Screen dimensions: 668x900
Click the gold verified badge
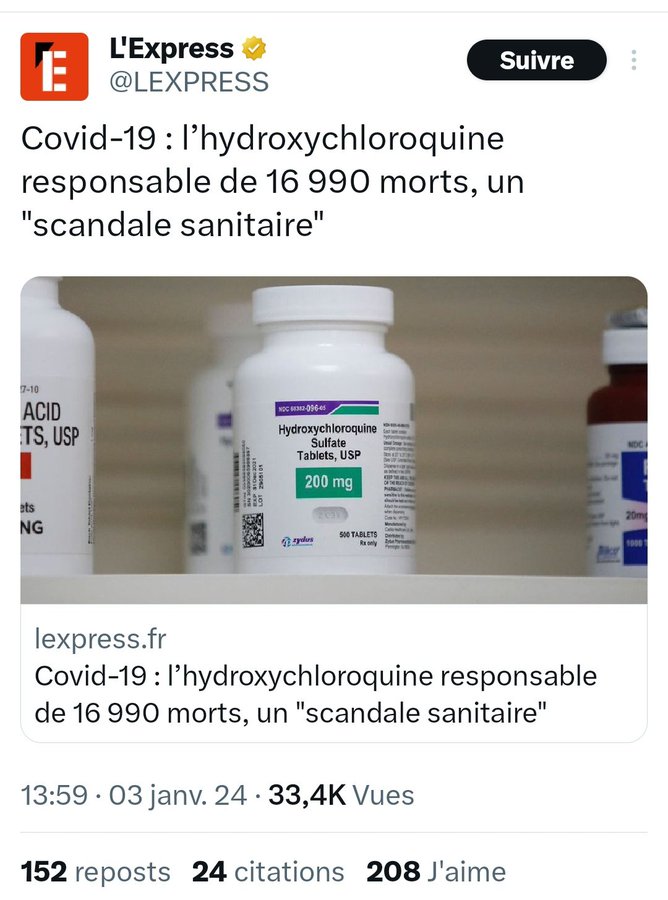tap(253, 48)
